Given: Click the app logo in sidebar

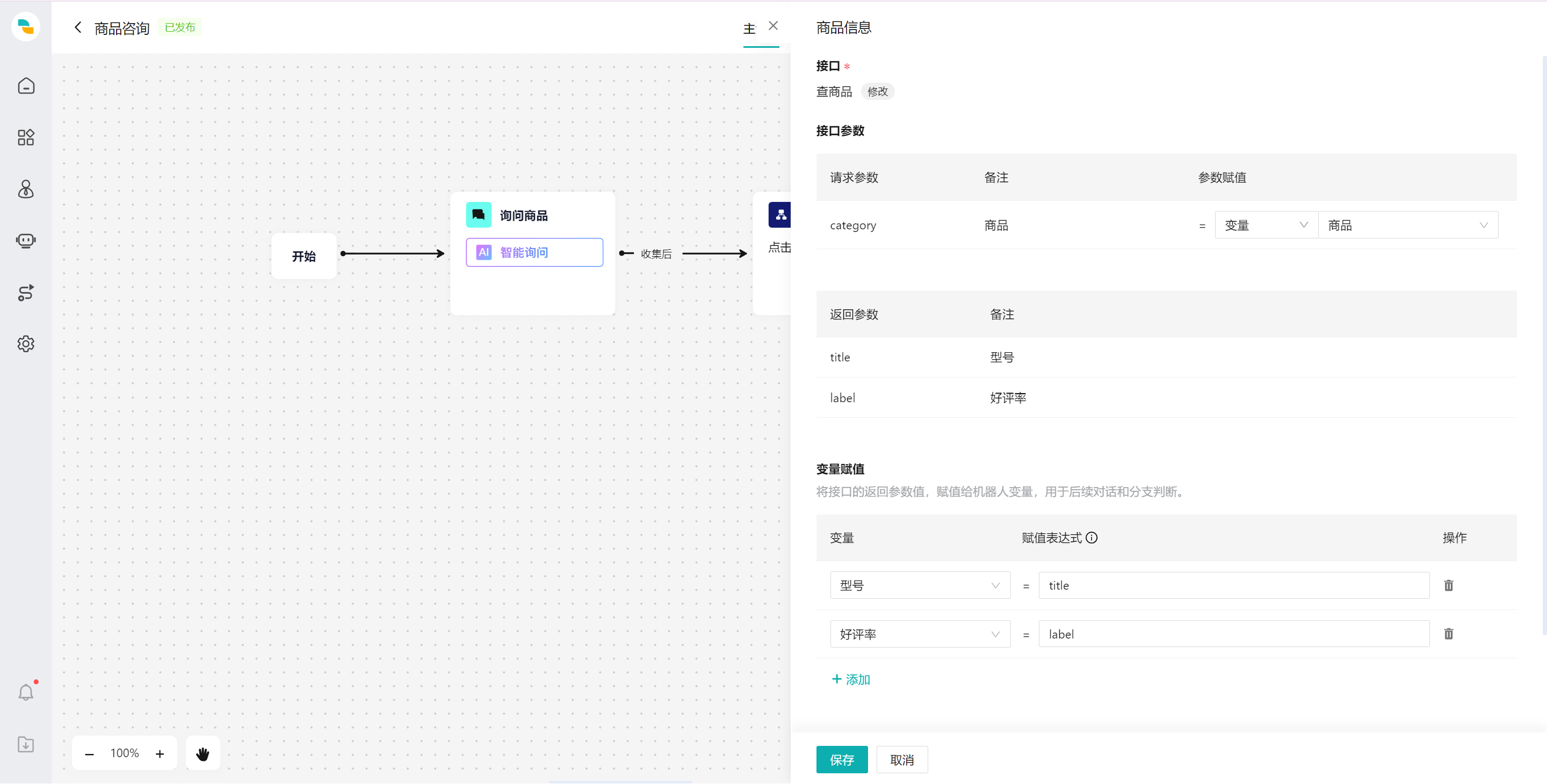Looking at the screenshot, I should click(26, 27).
